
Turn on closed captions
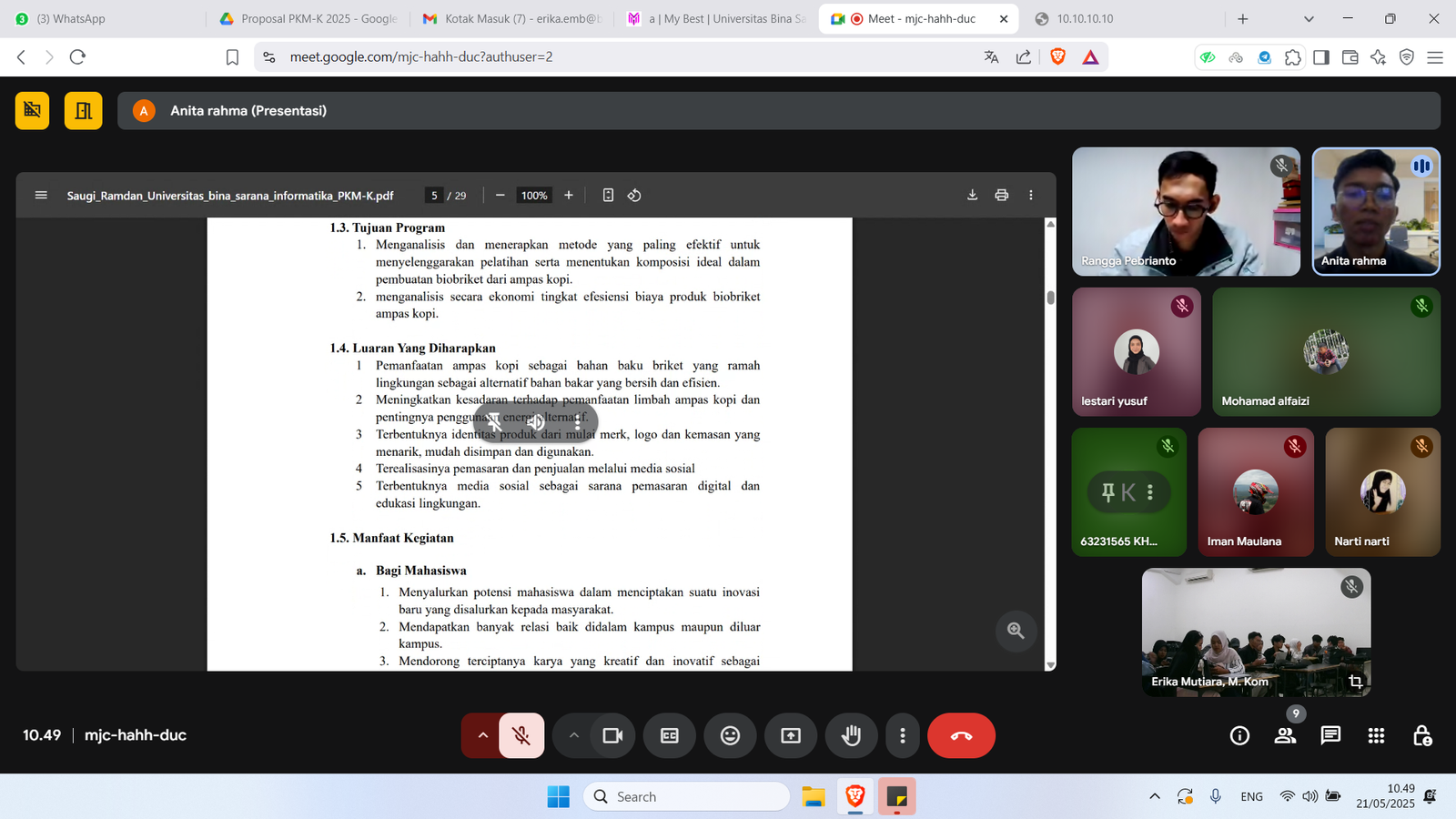tap(670, 735)
